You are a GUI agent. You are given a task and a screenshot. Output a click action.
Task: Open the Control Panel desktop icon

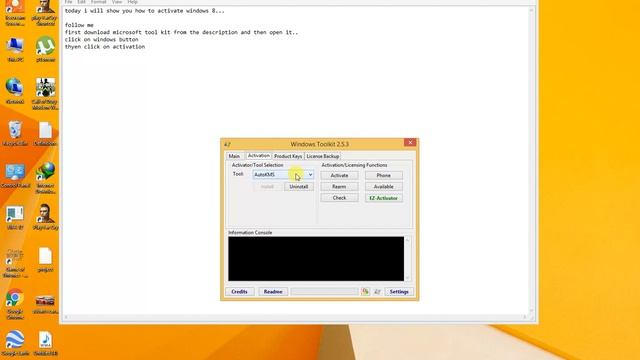[x=15, y=176]
